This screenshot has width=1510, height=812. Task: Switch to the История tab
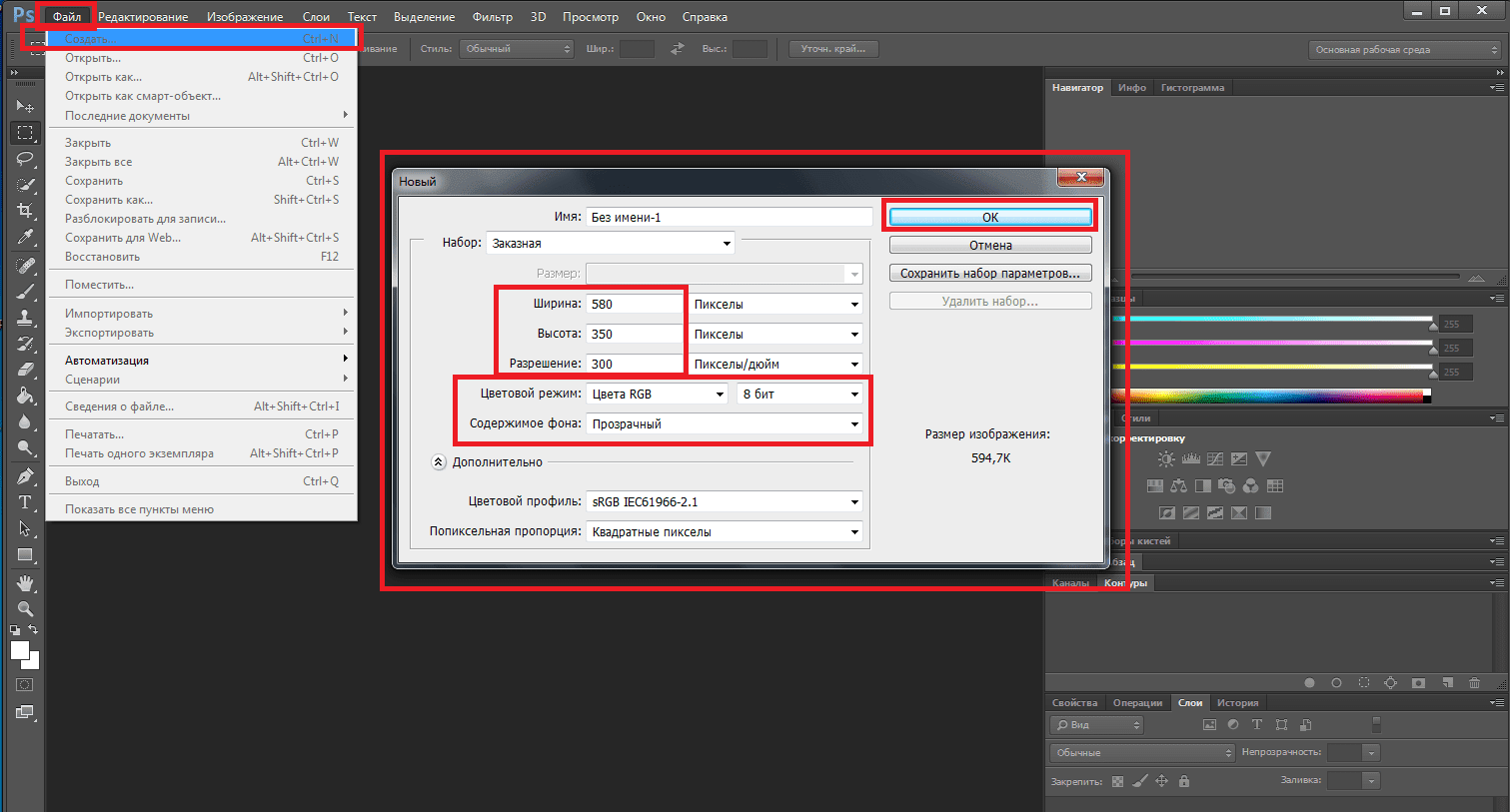(1237, 703)
